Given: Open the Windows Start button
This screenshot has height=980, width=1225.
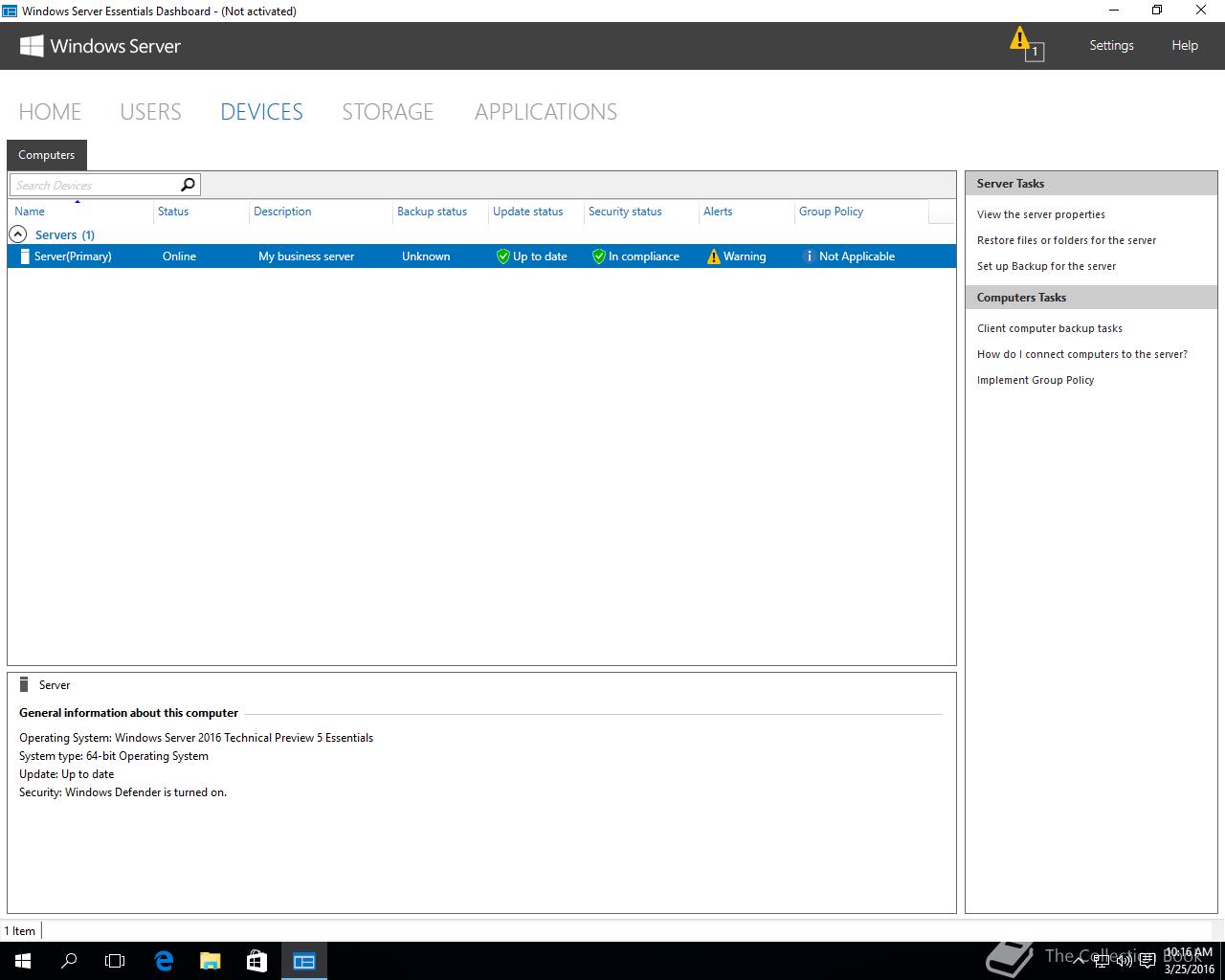Looking at the screenshot, I should click(23, 961).
